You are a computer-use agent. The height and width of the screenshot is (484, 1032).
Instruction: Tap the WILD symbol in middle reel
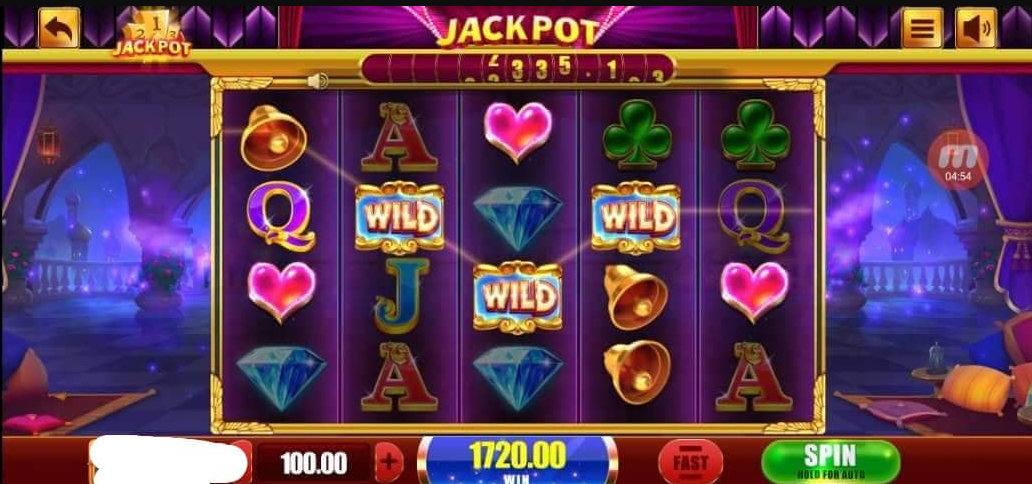pos(518,297)
